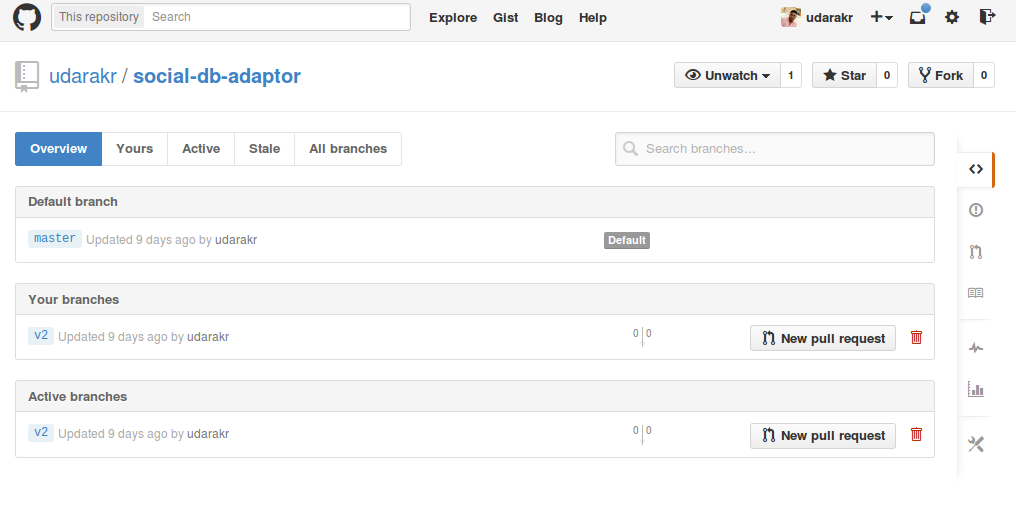Open Explore in top navigation
Viewport: 1016px width, 510px height.
(453, 17)
